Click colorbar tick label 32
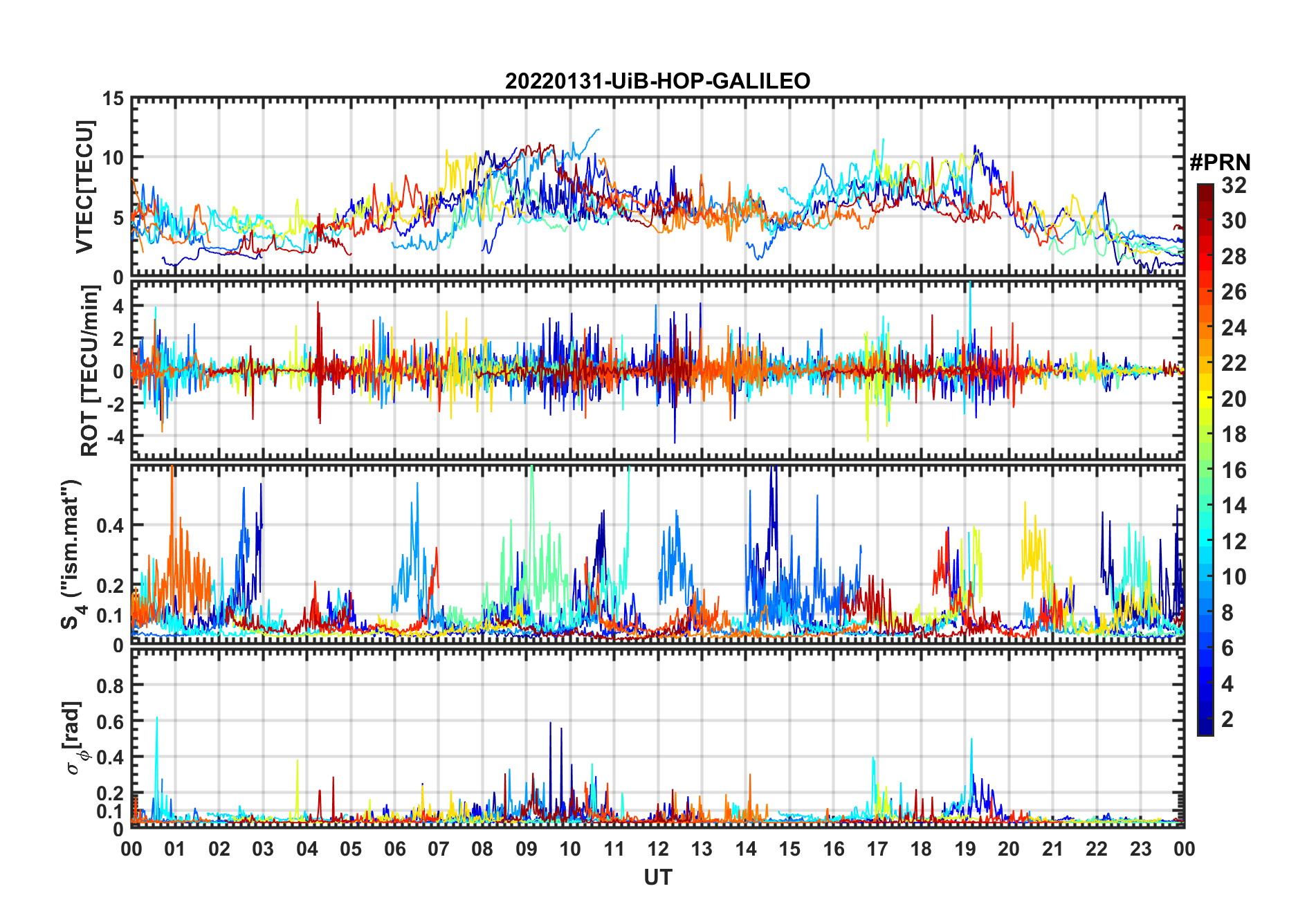The width and height of the screenshot is (1316, 920). [1234, 185]
